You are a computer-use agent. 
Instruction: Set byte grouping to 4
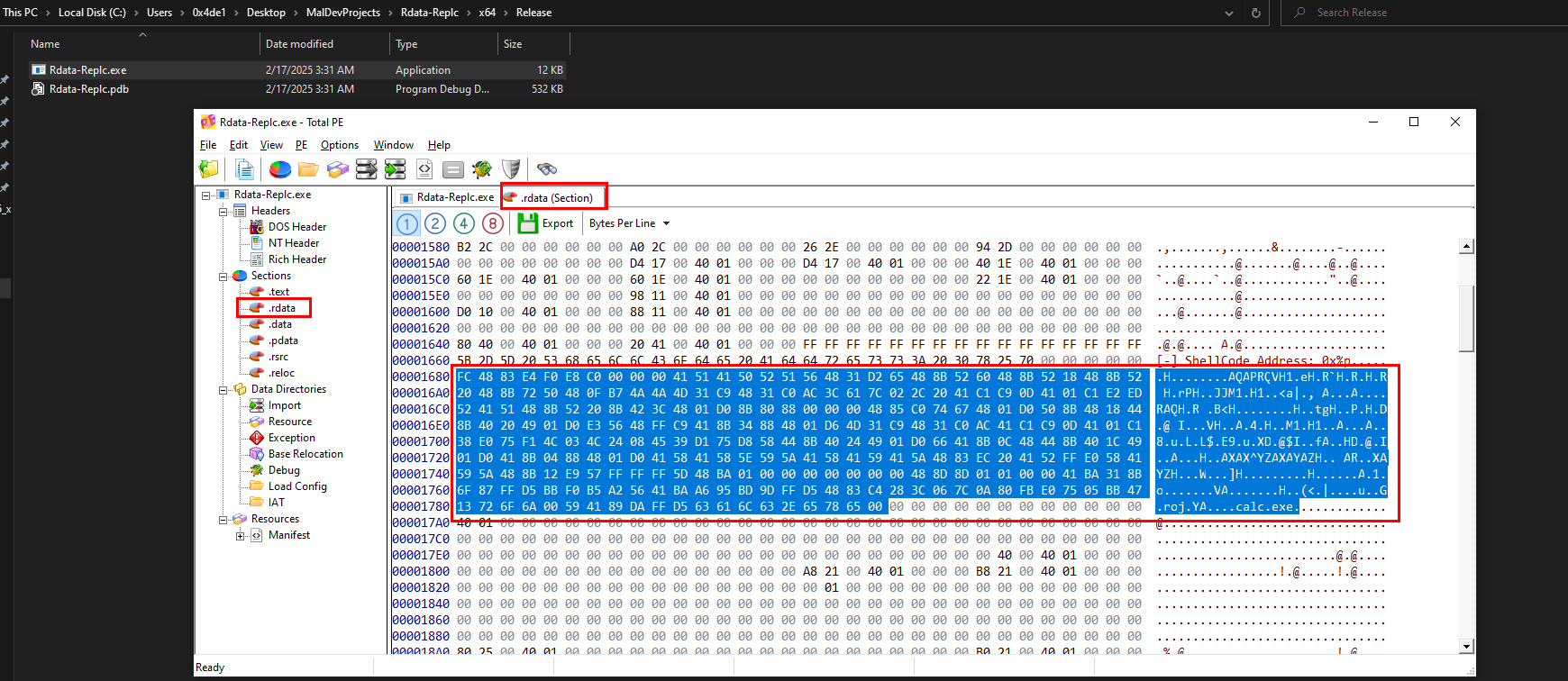coord(464,223)
